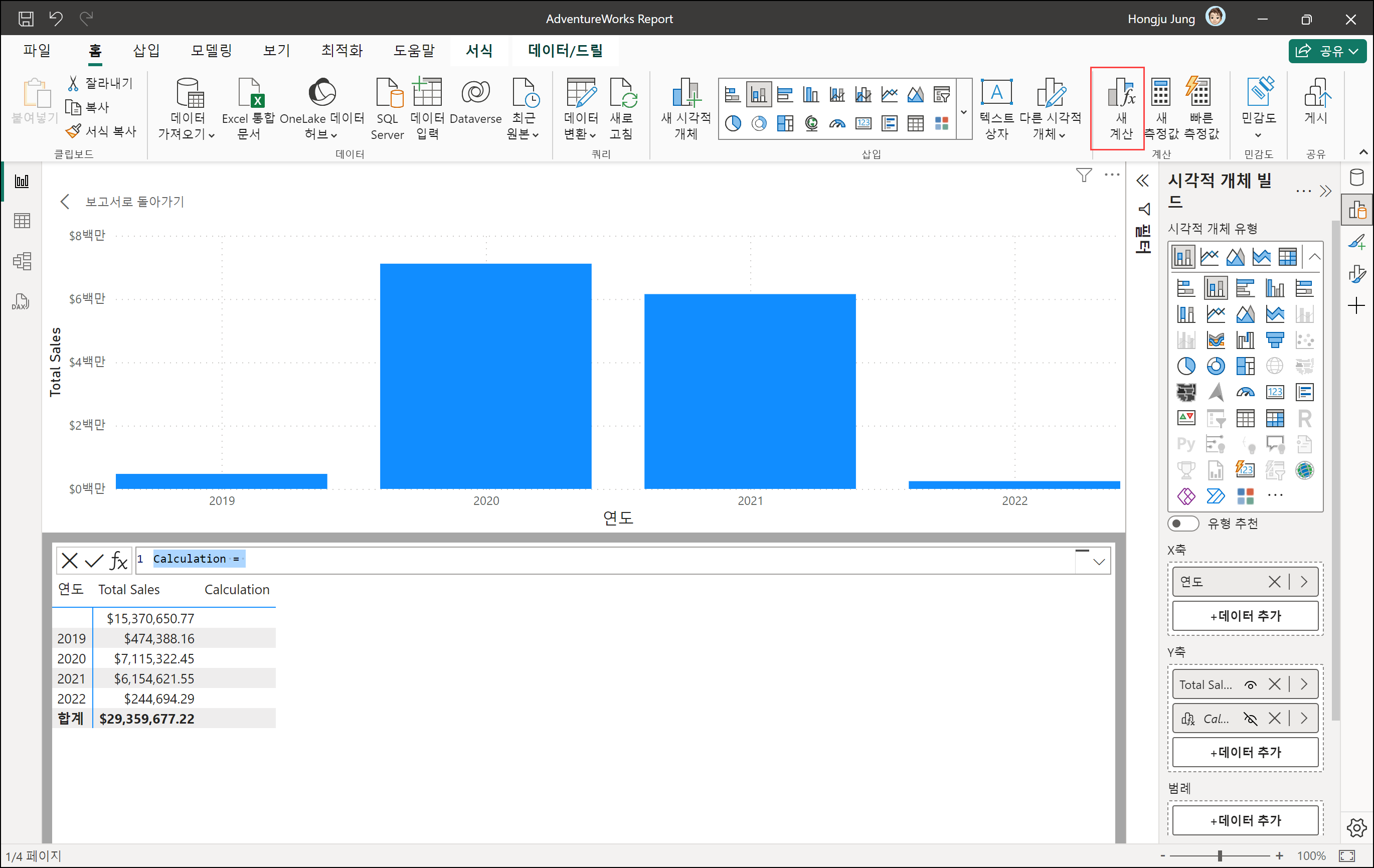
Task: Open model view in left sidebar
Action: (22, 261)
